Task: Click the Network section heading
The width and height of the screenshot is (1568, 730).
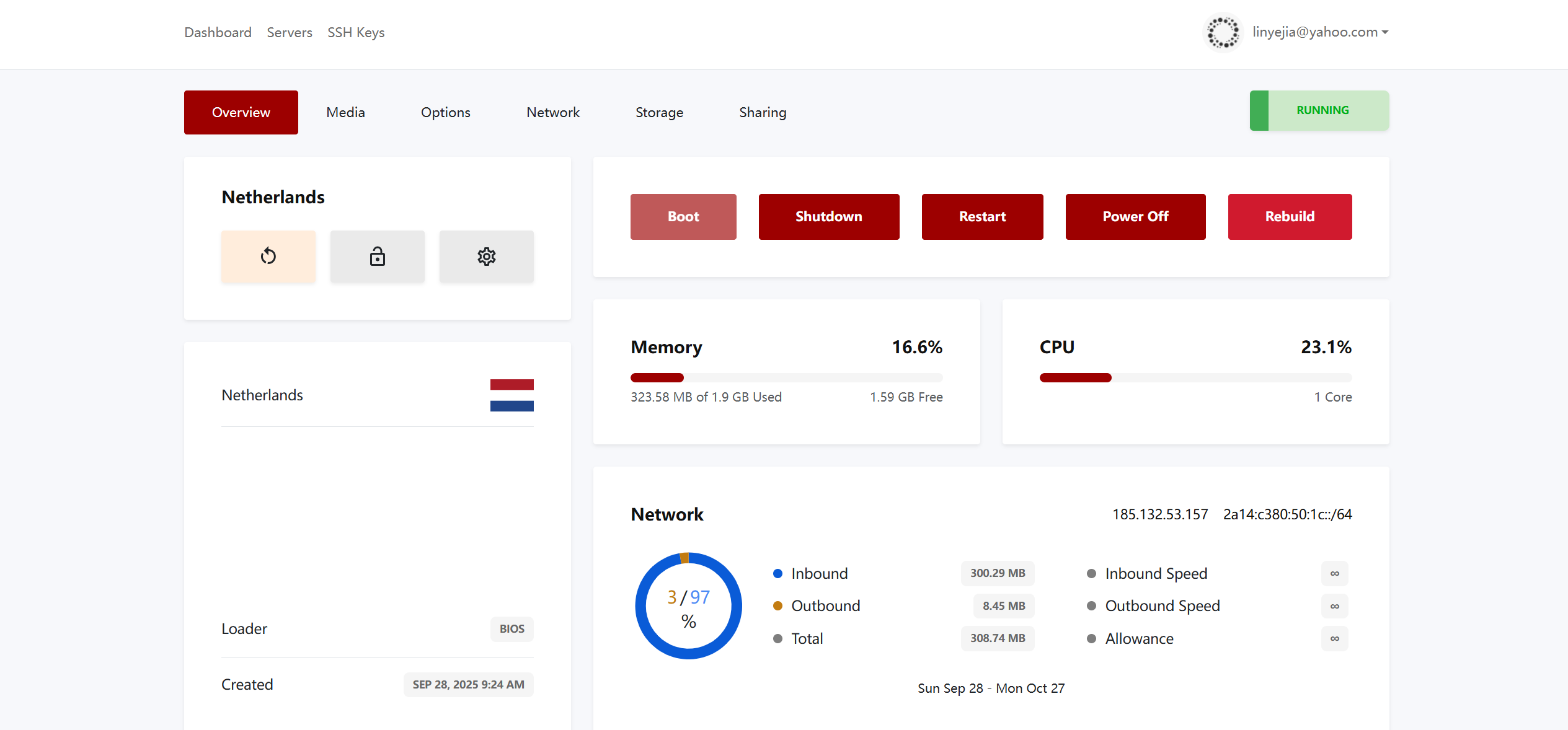Action: (x=667, y=514)
